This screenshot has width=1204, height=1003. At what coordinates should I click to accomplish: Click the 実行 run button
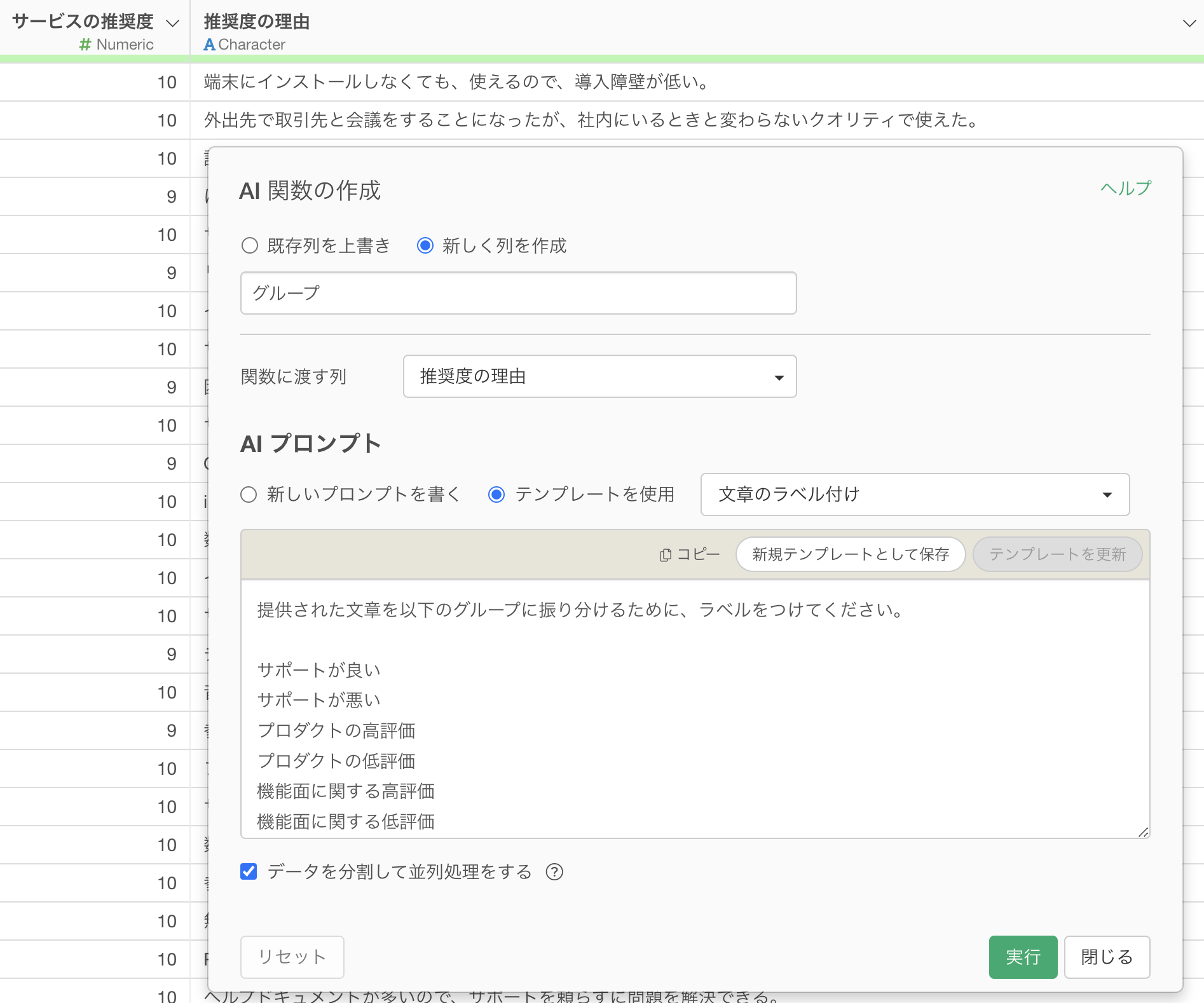pyautogui.click(x=1023, y=957)
